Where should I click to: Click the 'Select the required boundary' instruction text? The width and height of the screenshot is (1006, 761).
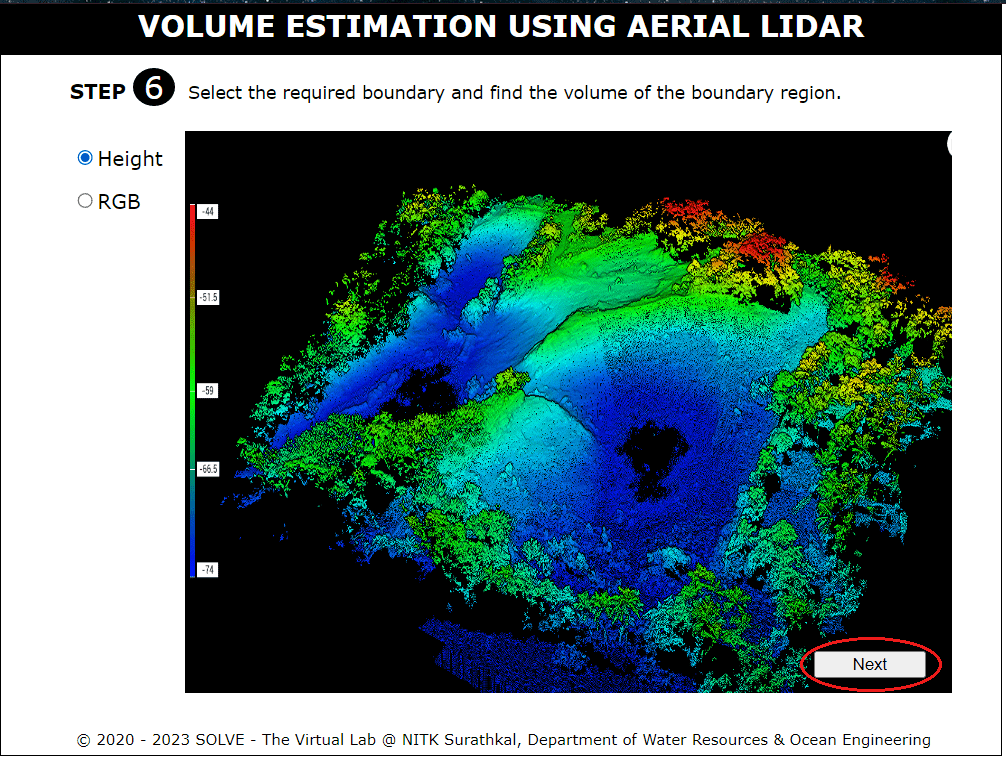click(514, 93)
